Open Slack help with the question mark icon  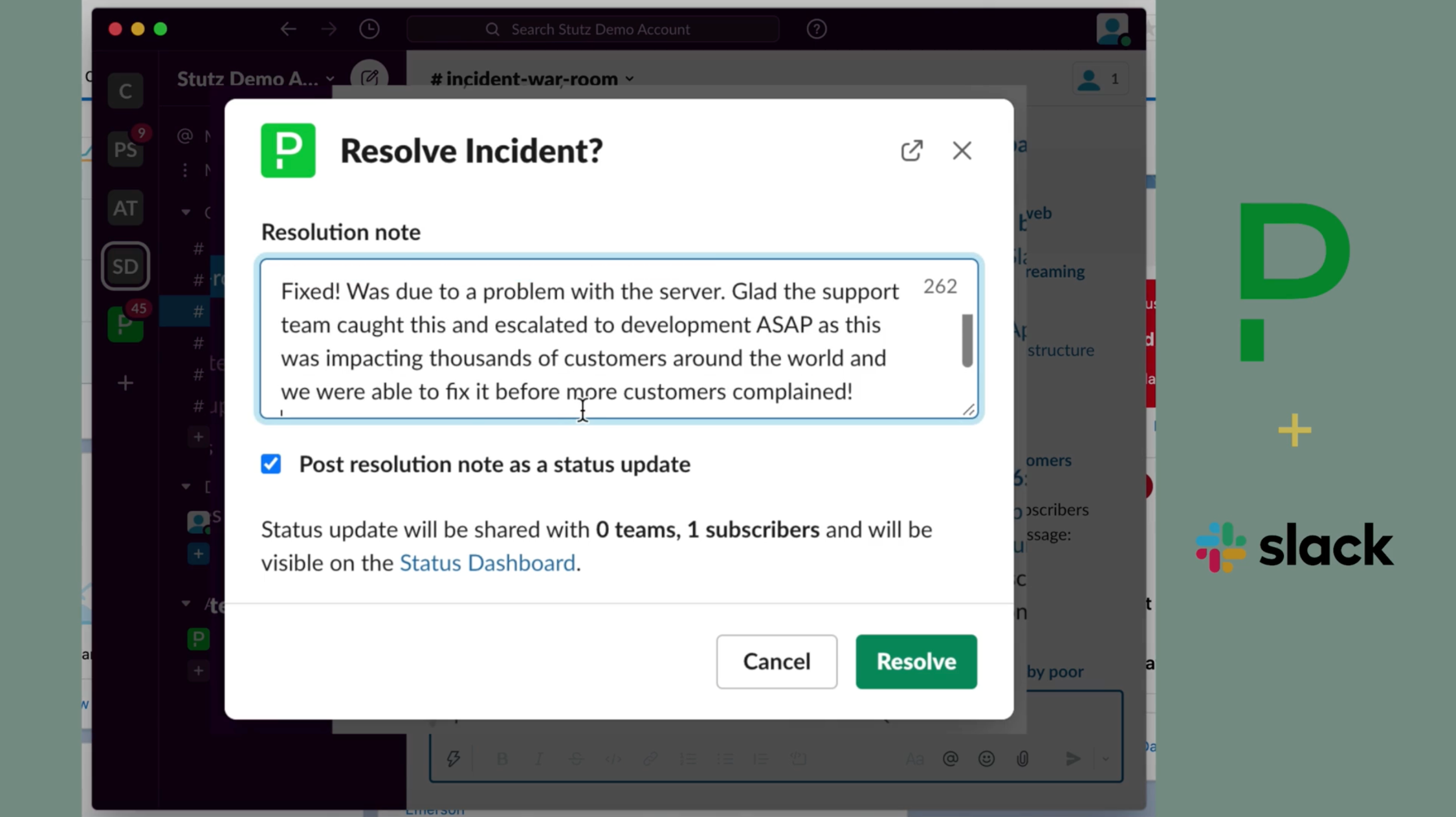coord(817,28)
